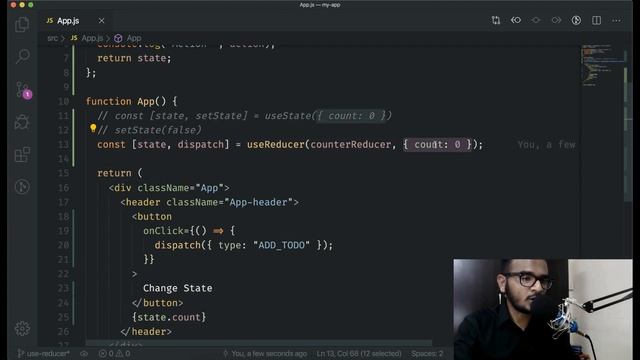Open changes with next revision icon
640x360 pixels.
pos(556,20)
